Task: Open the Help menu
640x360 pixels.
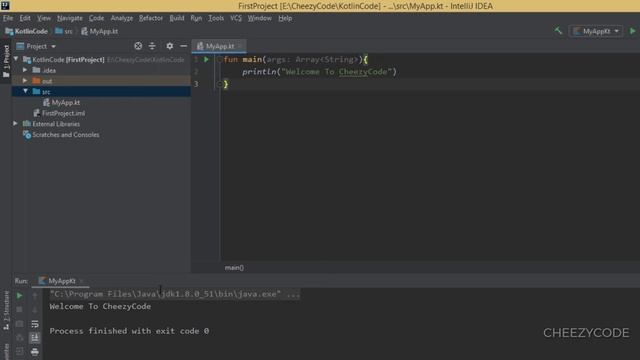Action: coord(285,18)
